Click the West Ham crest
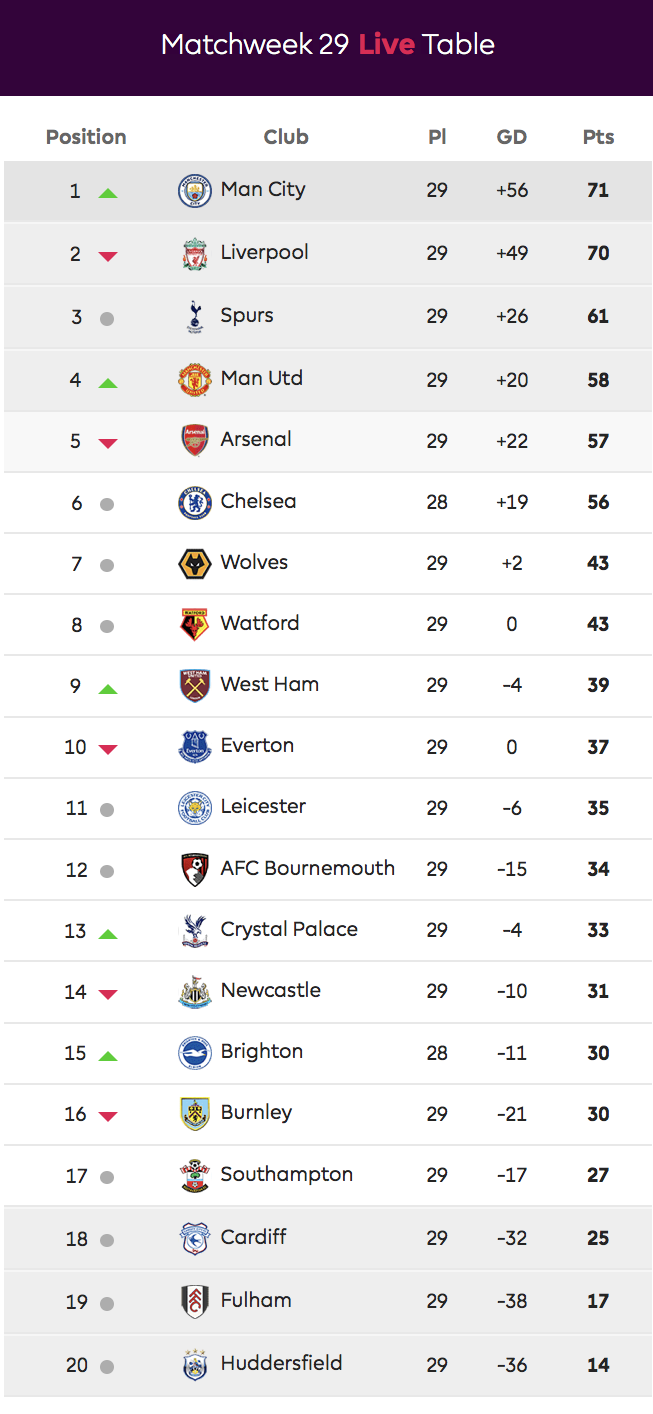This screenshot has width=653, height=1414. [195, 685]
